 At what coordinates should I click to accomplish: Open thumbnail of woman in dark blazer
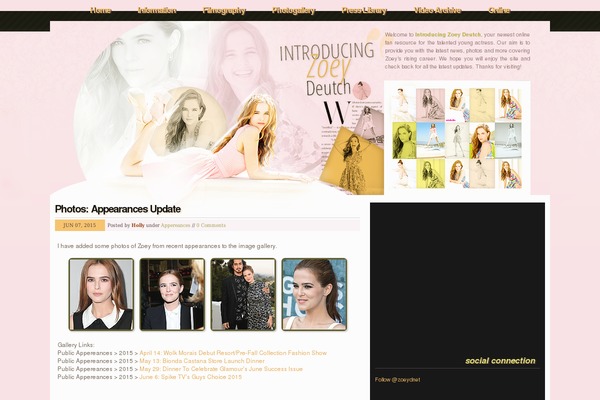(172, 294)
